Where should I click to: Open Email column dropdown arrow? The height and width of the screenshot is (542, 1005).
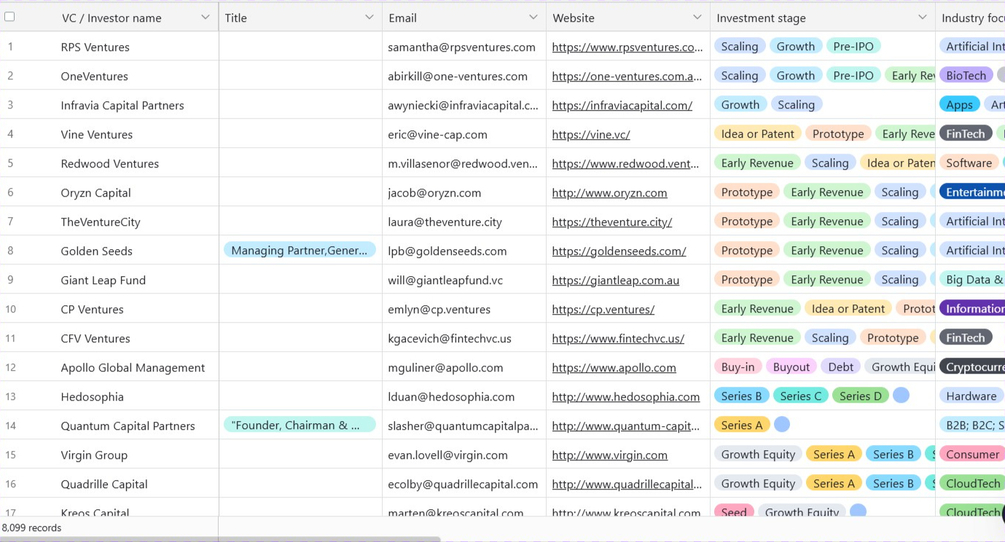click(533, 17)
